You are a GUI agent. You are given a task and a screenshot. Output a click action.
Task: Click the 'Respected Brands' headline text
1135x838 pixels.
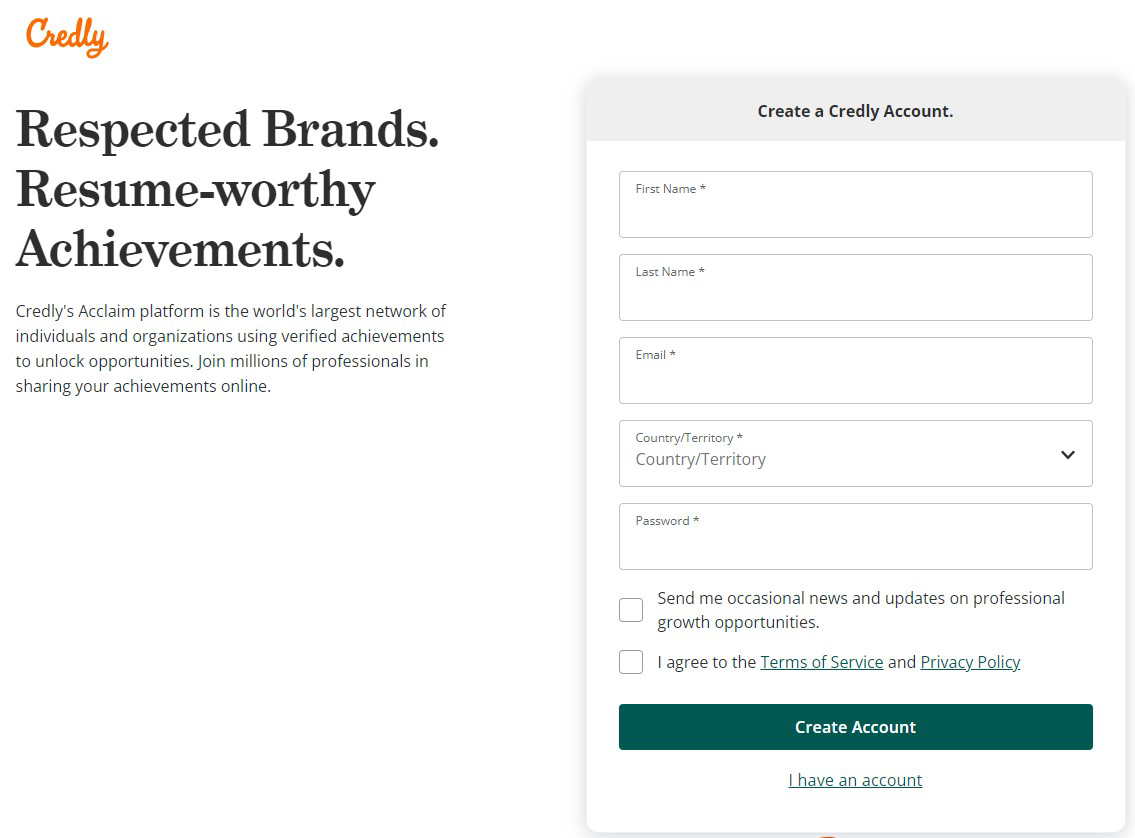point(227,130)
